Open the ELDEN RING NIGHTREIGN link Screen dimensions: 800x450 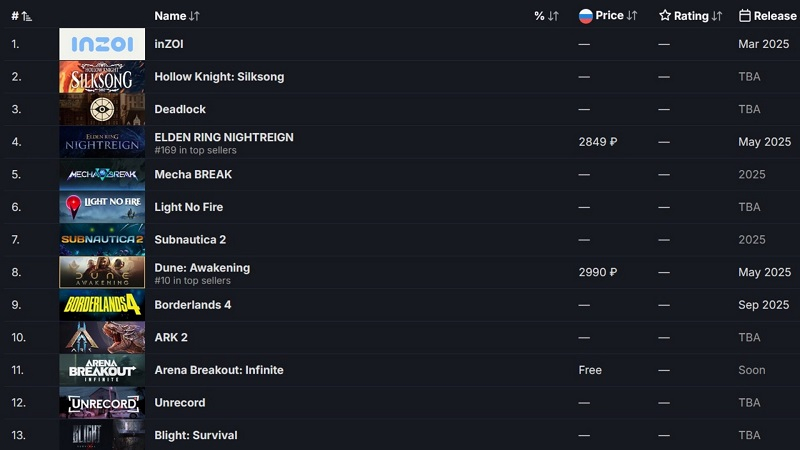tap(224, 137)
